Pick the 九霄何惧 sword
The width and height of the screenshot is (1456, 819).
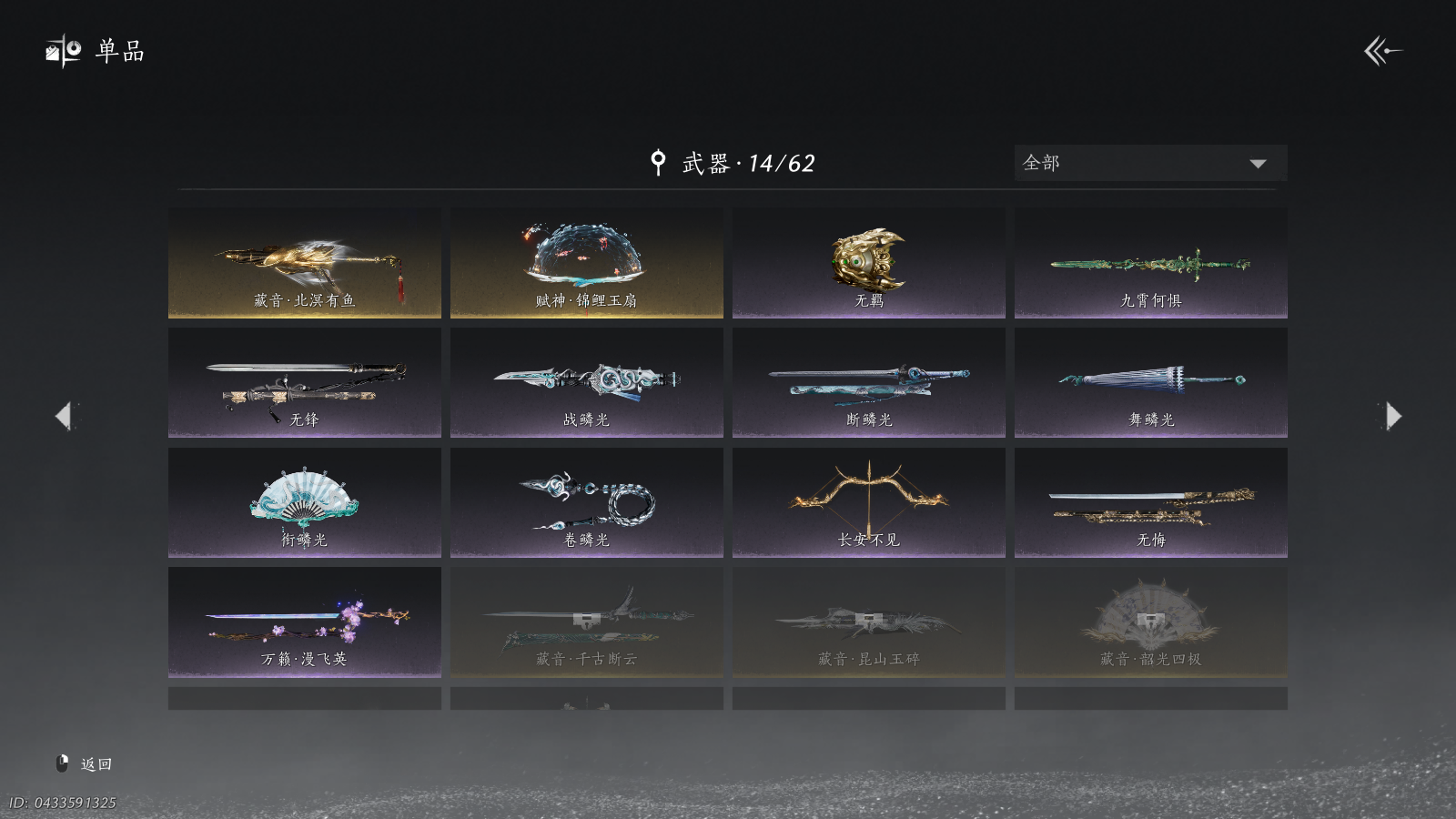pos(1151,263)
